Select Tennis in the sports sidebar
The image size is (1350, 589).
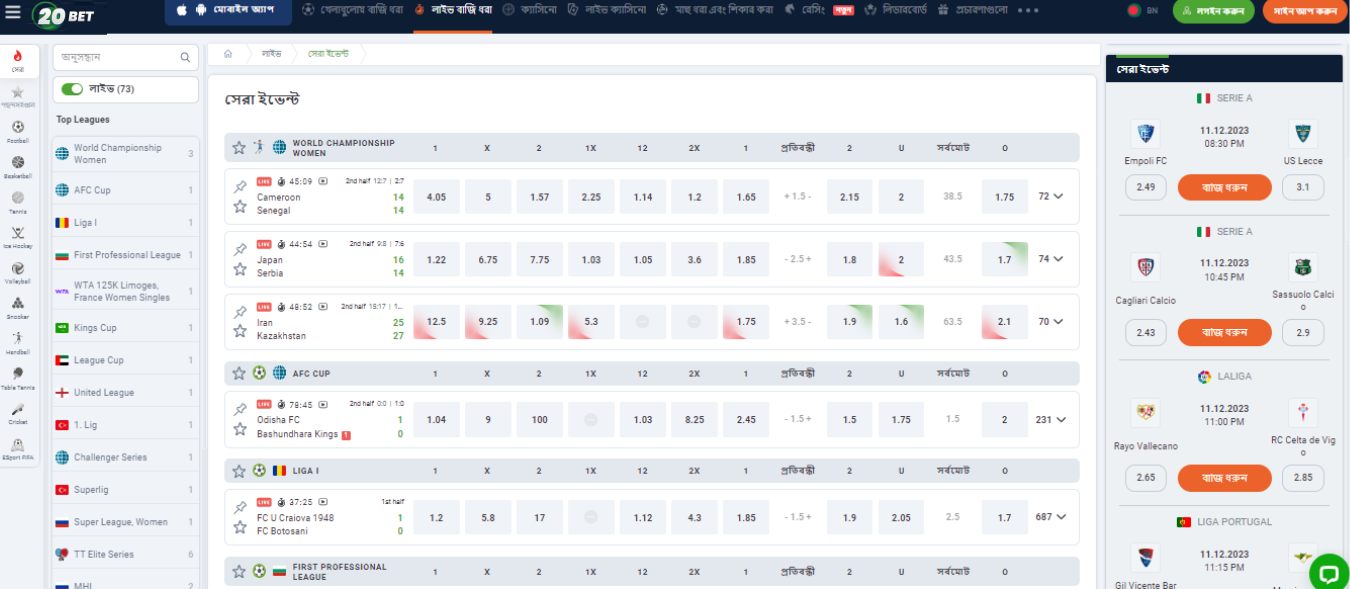(x=18, y=202)
